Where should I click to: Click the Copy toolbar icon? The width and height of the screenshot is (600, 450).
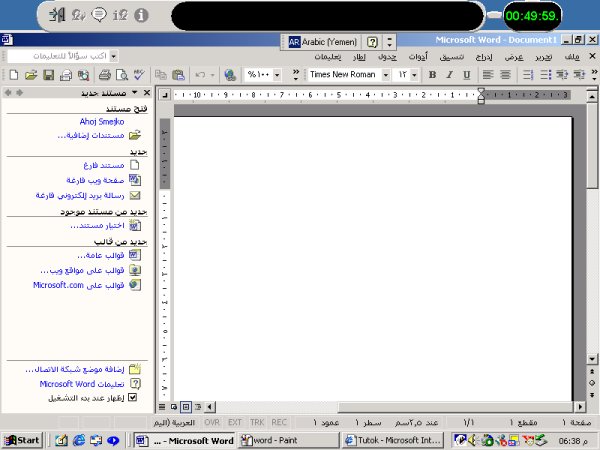coord(161,75)
